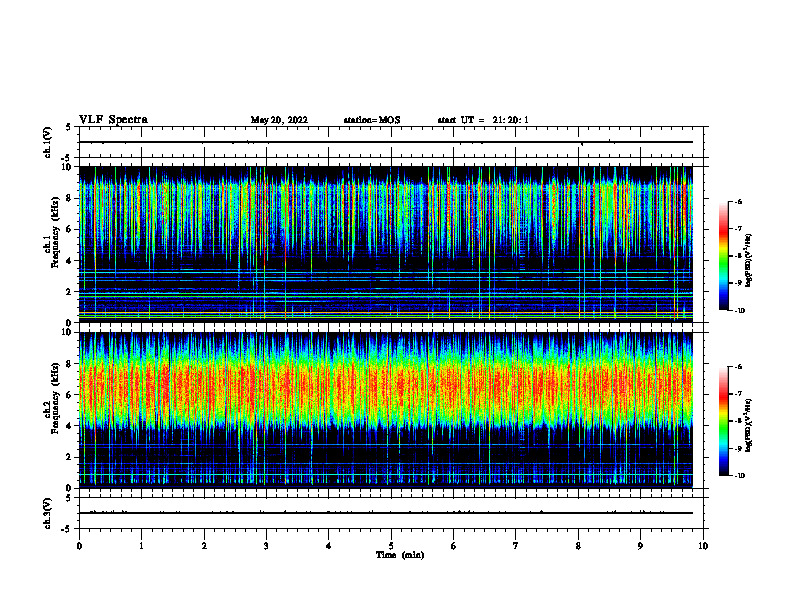Click the ch.2 spectrogram color bar

[x=723, y=421]
